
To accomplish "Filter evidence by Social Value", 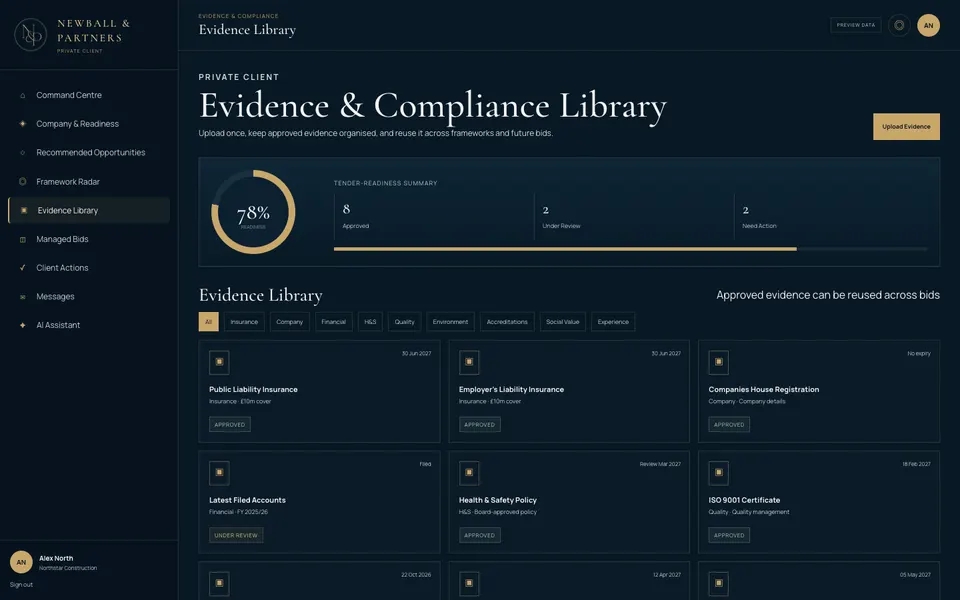I will click(x=563, y=322).
